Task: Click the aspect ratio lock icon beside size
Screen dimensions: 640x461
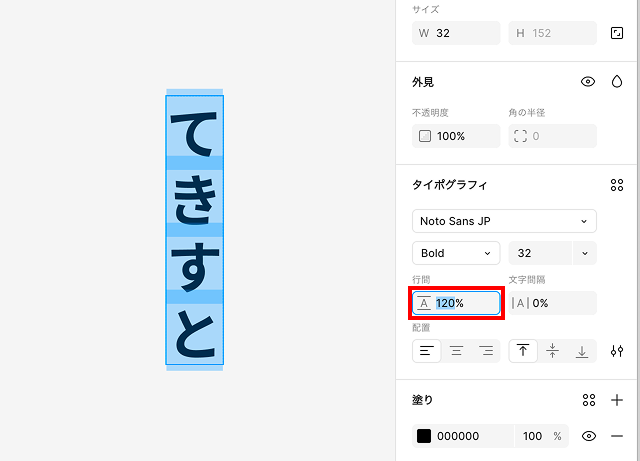Action: click(x=617, y=33)
